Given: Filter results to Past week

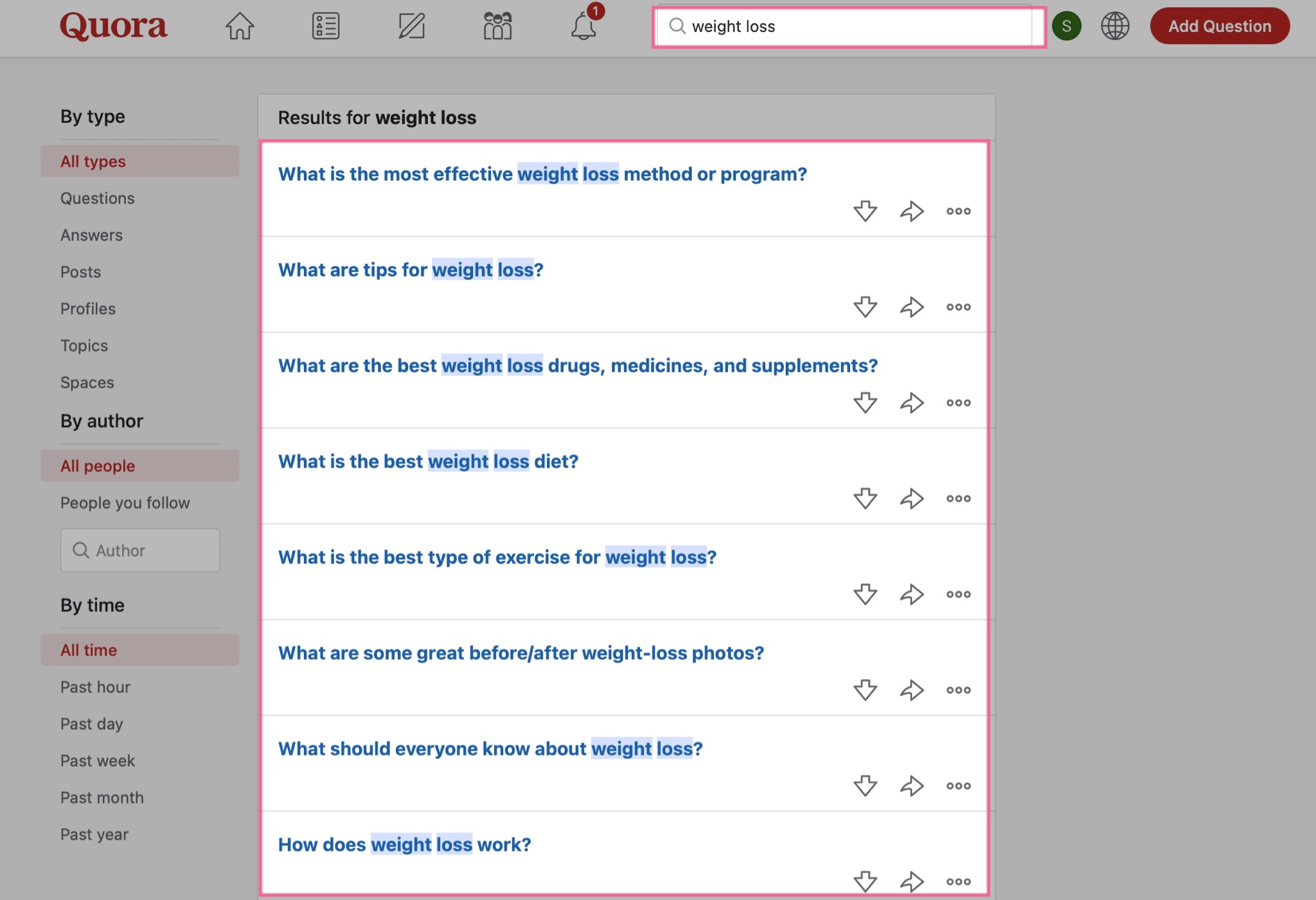Looking at the screenshot, I should pos(98,760).
